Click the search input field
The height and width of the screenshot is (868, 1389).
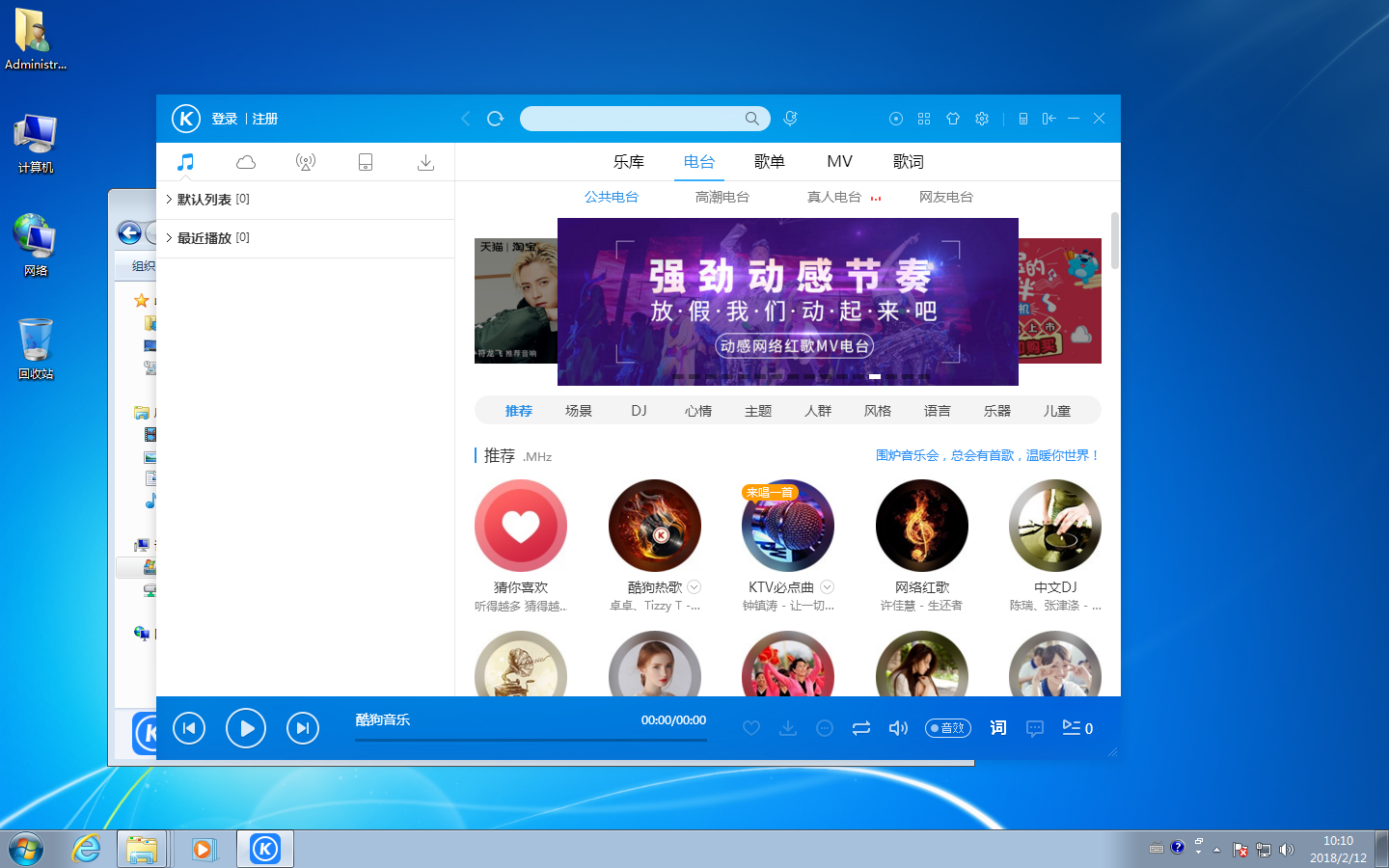pyautogui.click(x=645, y=119)
